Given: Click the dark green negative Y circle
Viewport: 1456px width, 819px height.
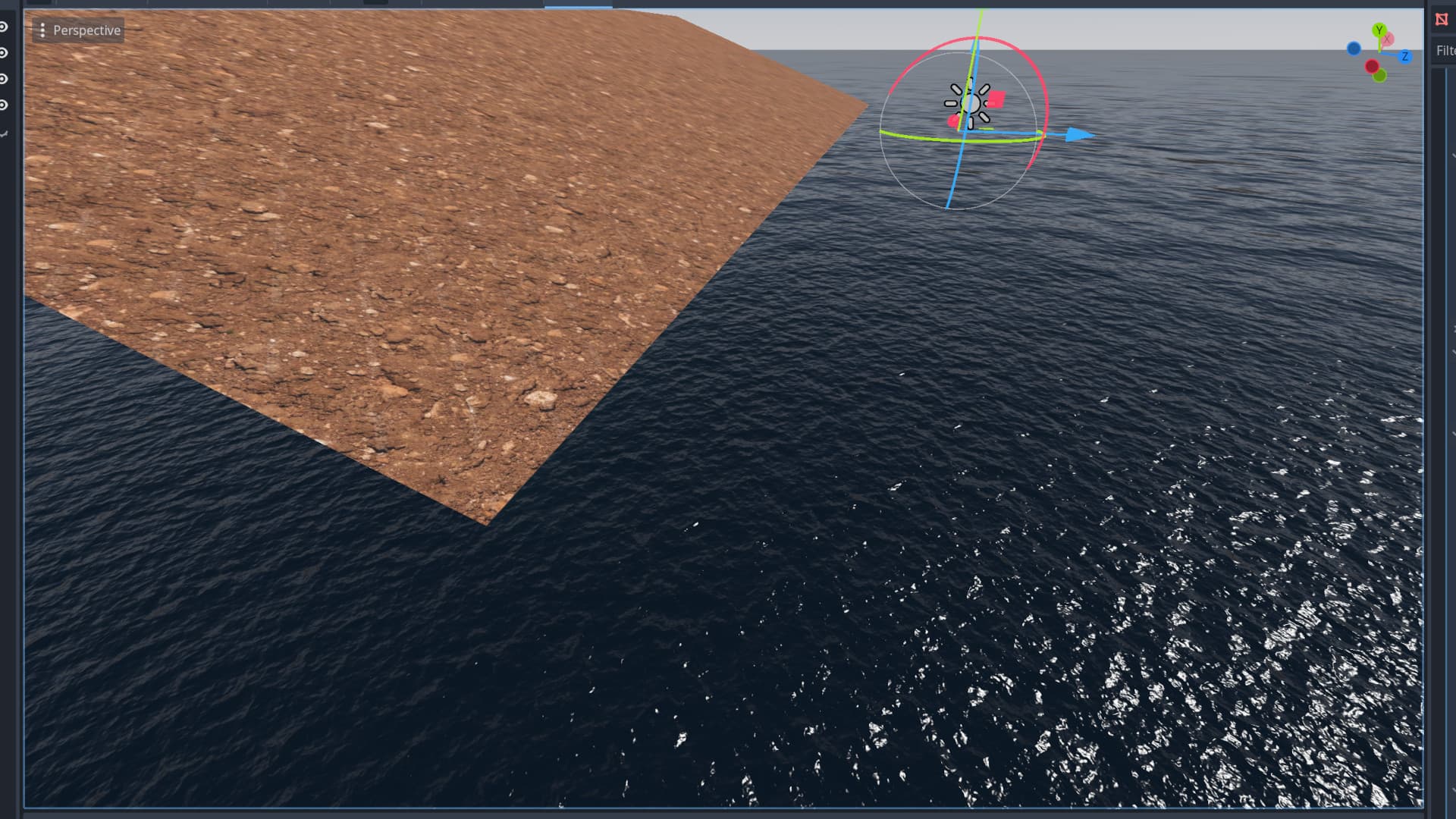Looking at the screenshot, I should click(1379, 76).
